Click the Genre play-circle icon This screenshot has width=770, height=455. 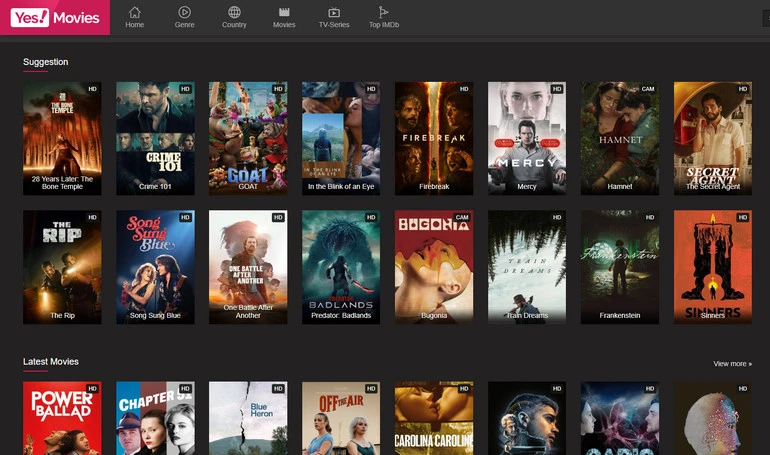coord(185,12)
